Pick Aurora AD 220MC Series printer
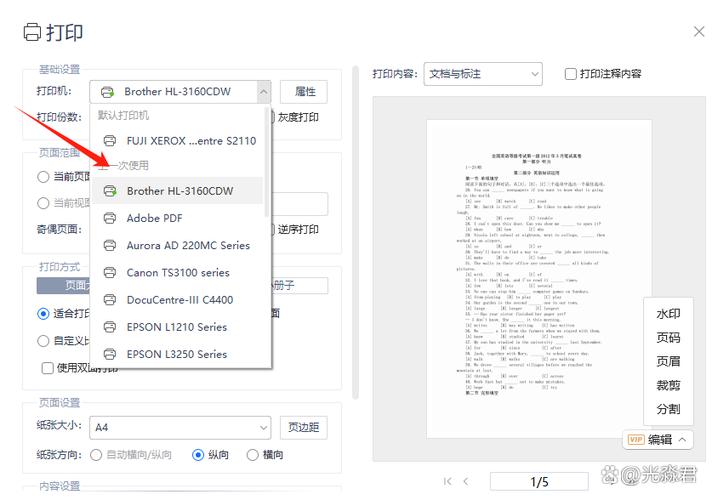 (x=178, y=245)
